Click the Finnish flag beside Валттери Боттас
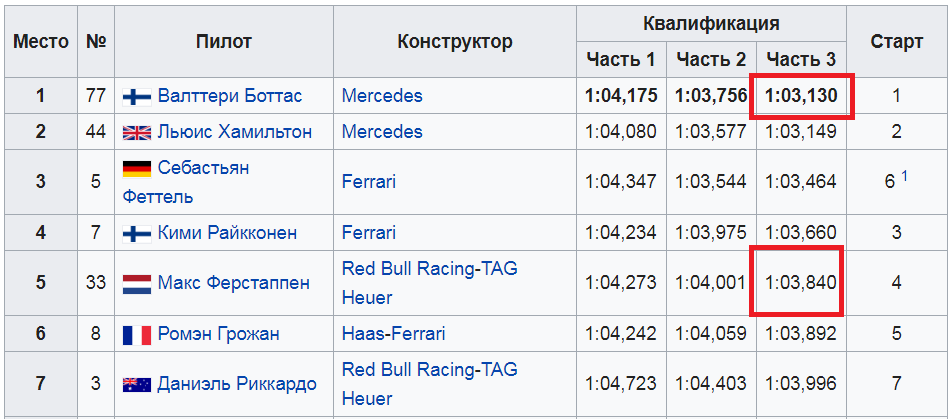949x419 pixels. click(137, 97)
